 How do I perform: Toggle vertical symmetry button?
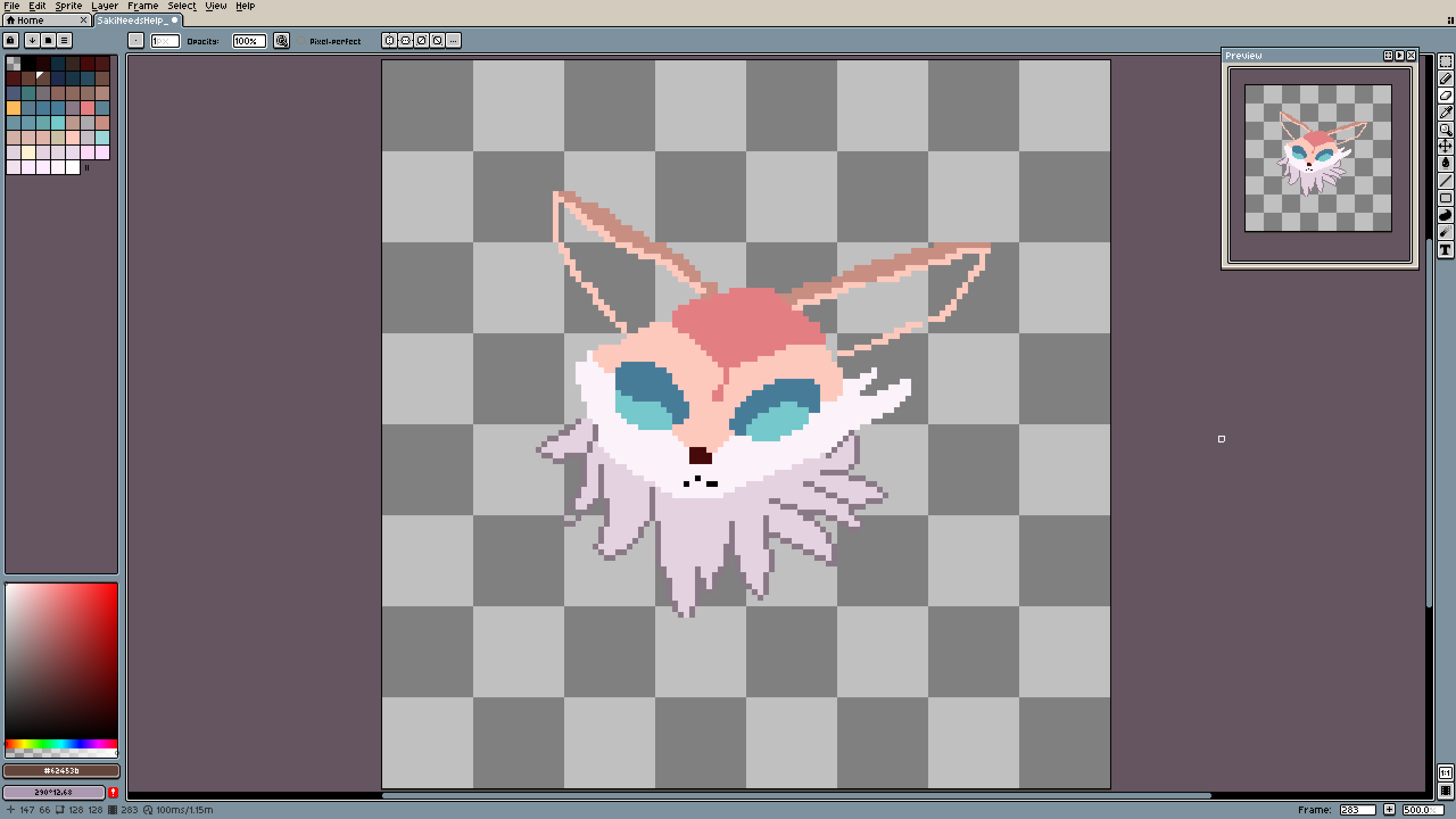click(406, 40)
